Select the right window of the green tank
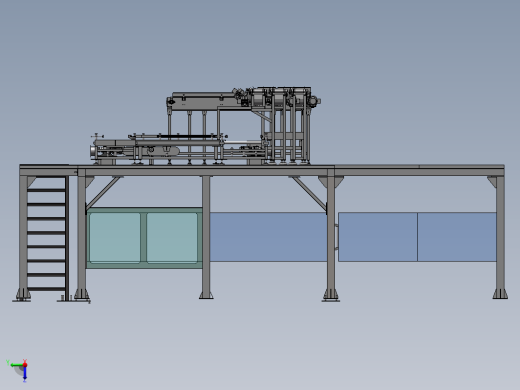 click(172, 238)
